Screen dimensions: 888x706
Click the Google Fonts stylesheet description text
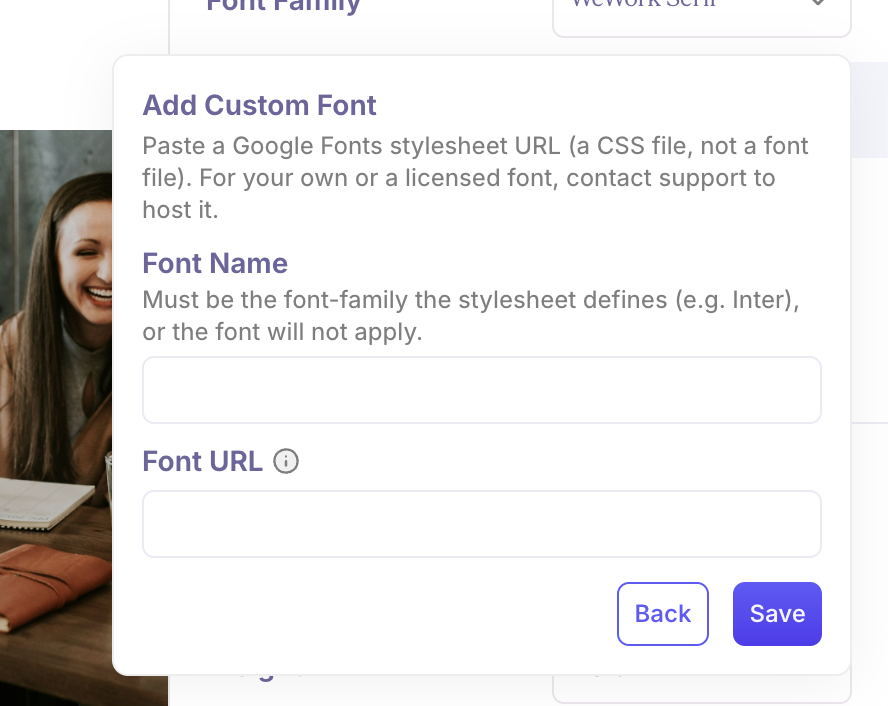pos(475,178)
